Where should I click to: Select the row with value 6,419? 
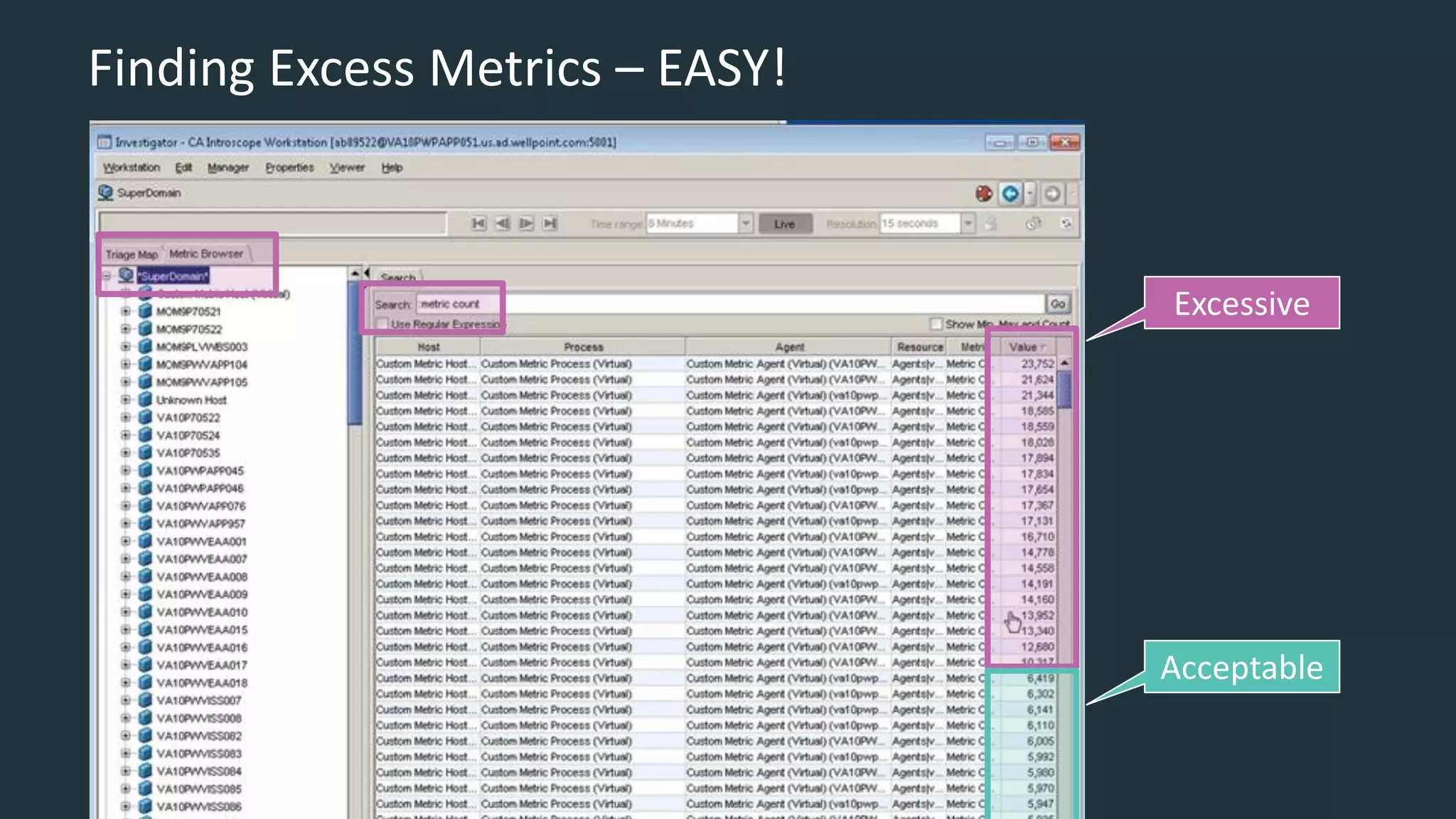pos(716,678)
